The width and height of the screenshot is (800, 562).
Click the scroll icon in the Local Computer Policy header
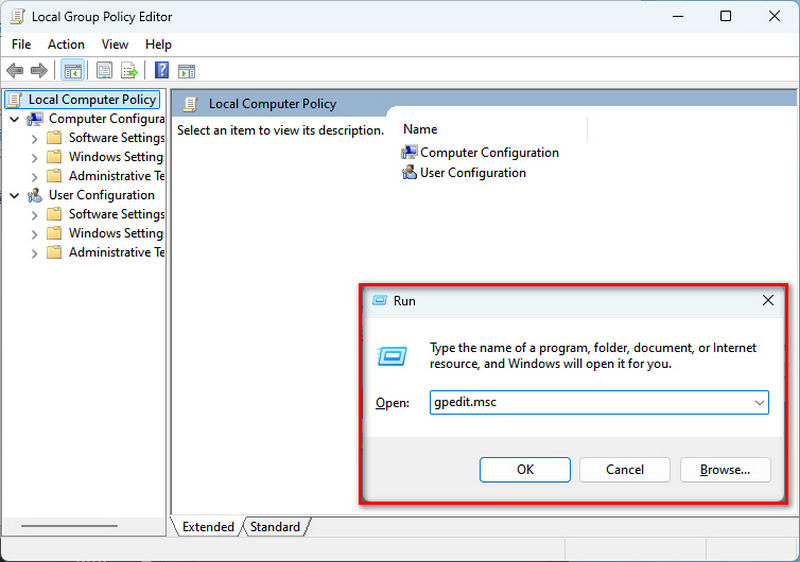point(191,104)
